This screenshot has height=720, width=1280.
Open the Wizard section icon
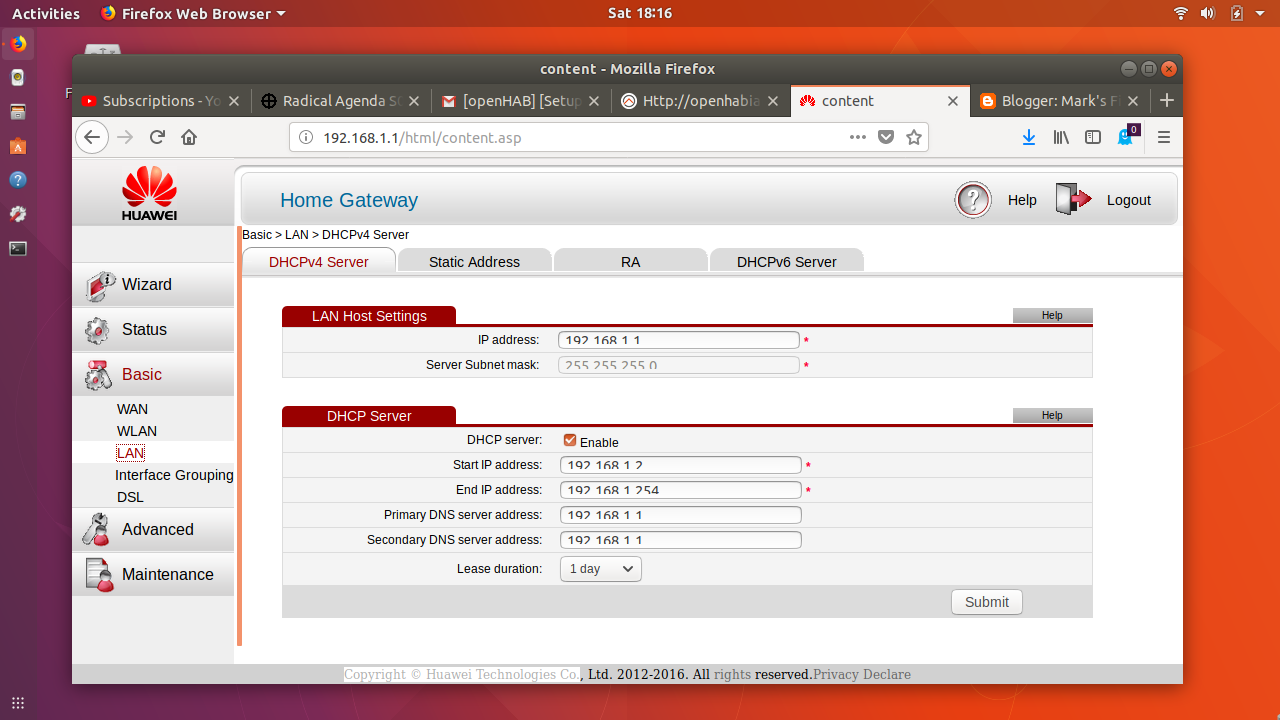tap(100, 285)
